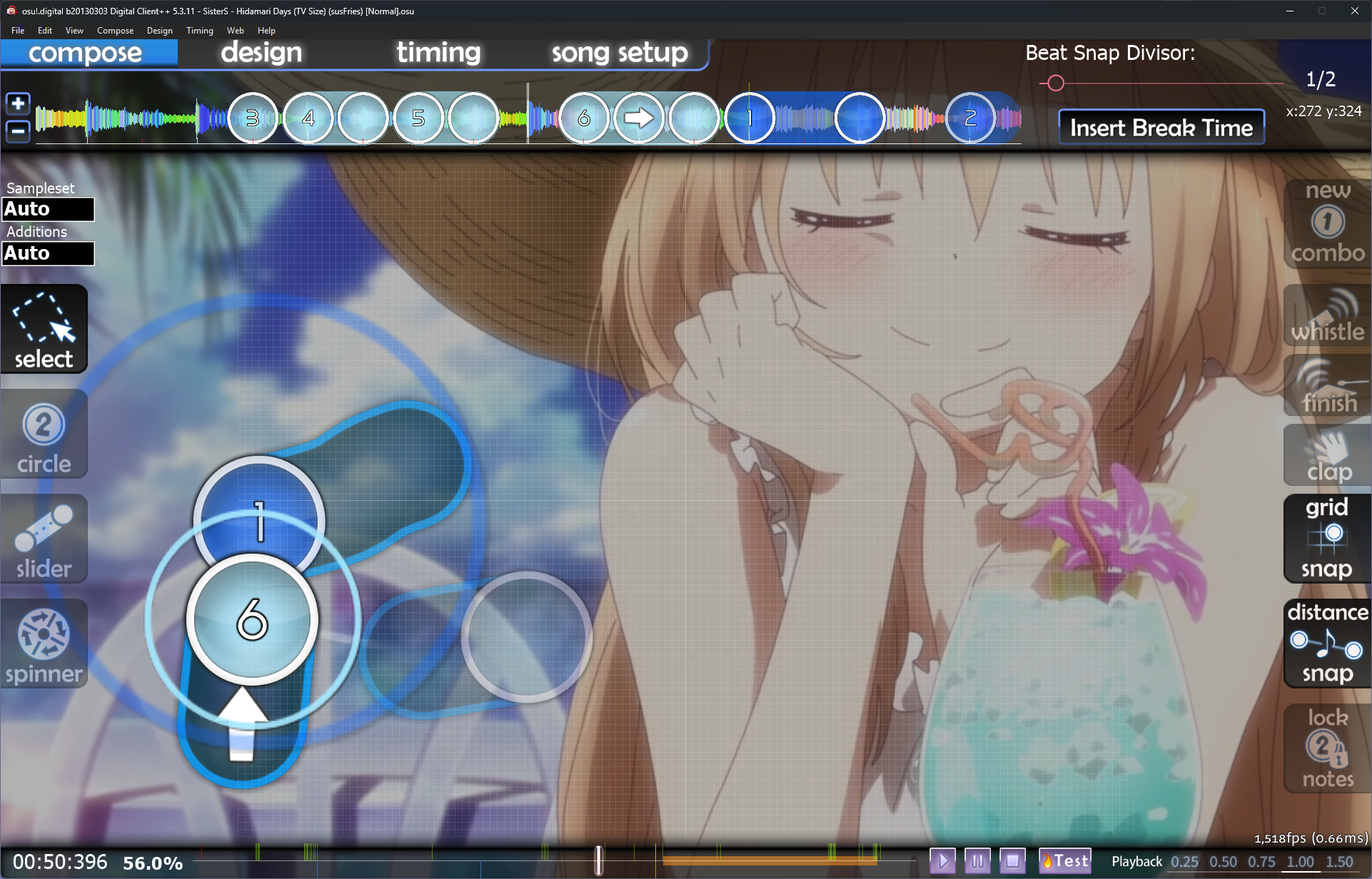Toggle lock notes
The width and height of the screenshot is (1372, 879).
click(1327, 748)
